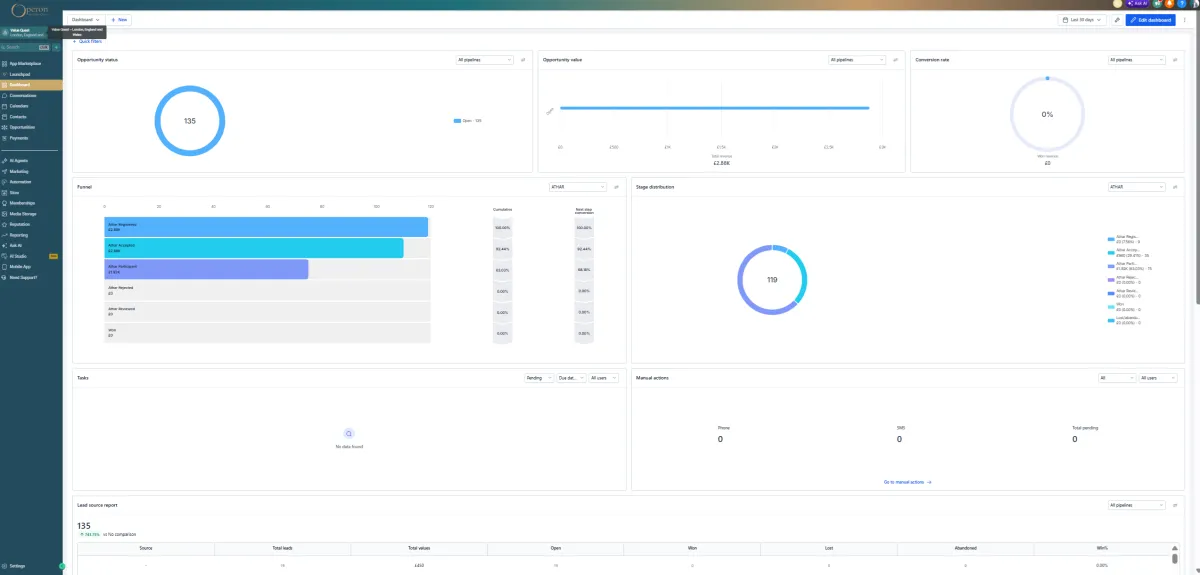The width and height of the screenshot is (1200, 575).
Task: Follow the Go to manual actions link
Action: (908, 482)
